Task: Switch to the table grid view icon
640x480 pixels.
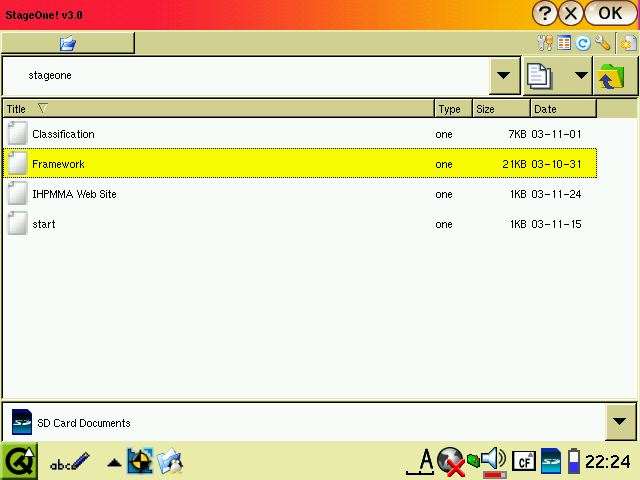Action: (564, 43)
